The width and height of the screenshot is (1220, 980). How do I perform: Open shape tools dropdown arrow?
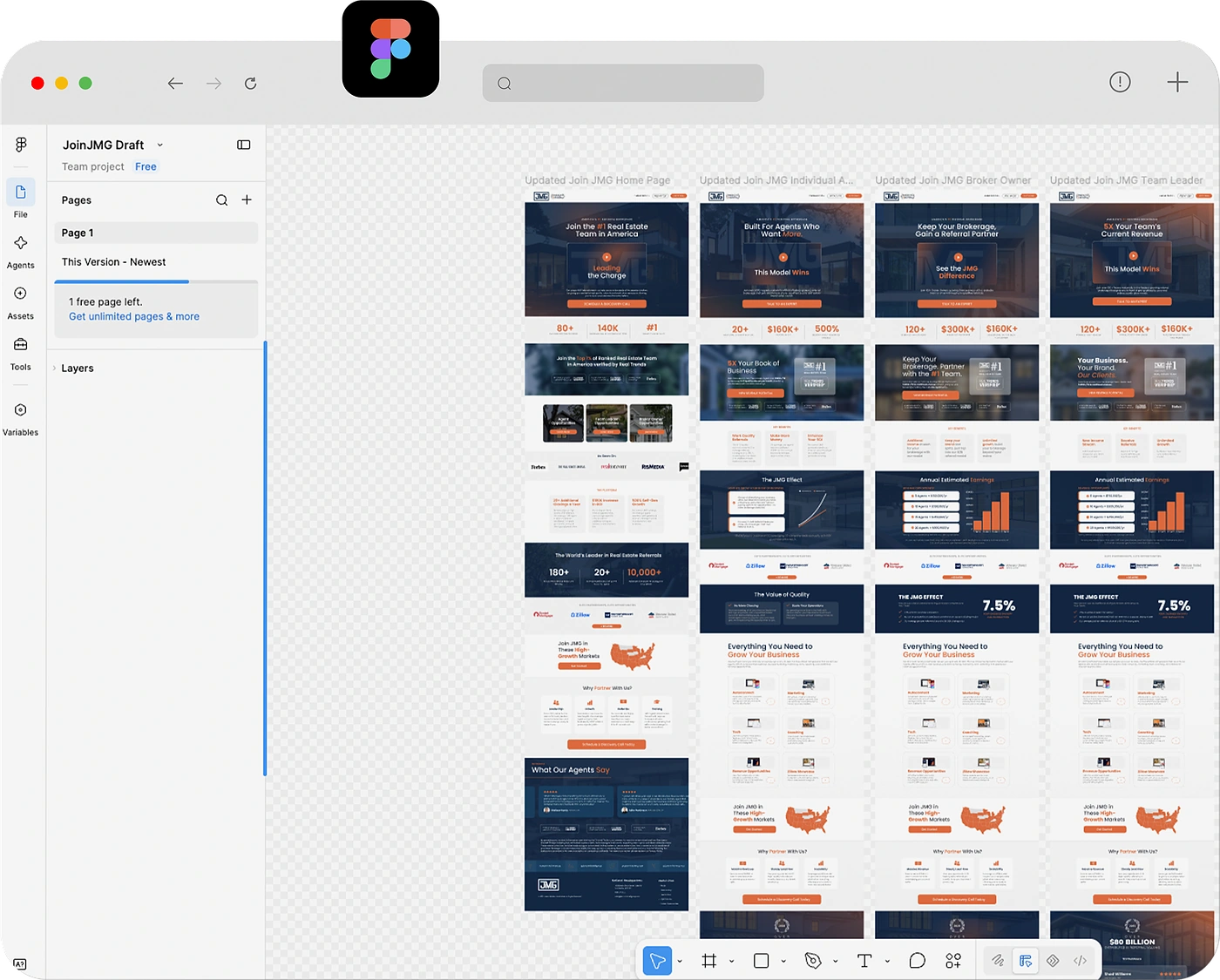[783, 962]
